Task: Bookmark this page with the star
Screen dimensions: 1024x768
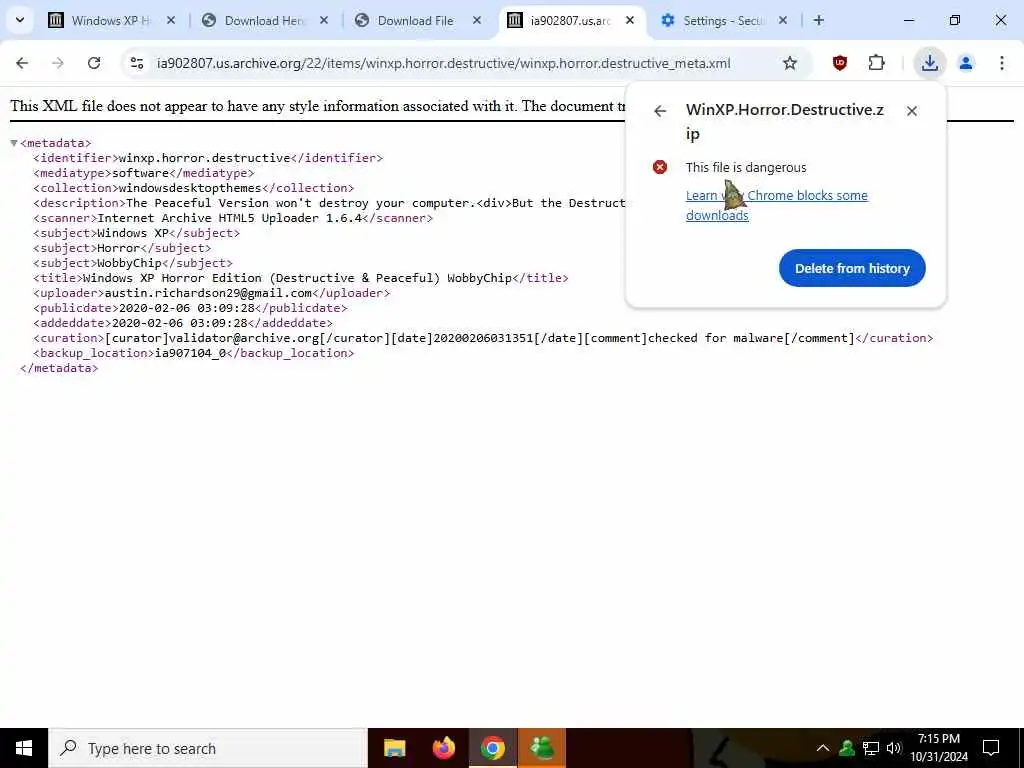Action: [790, 63]
